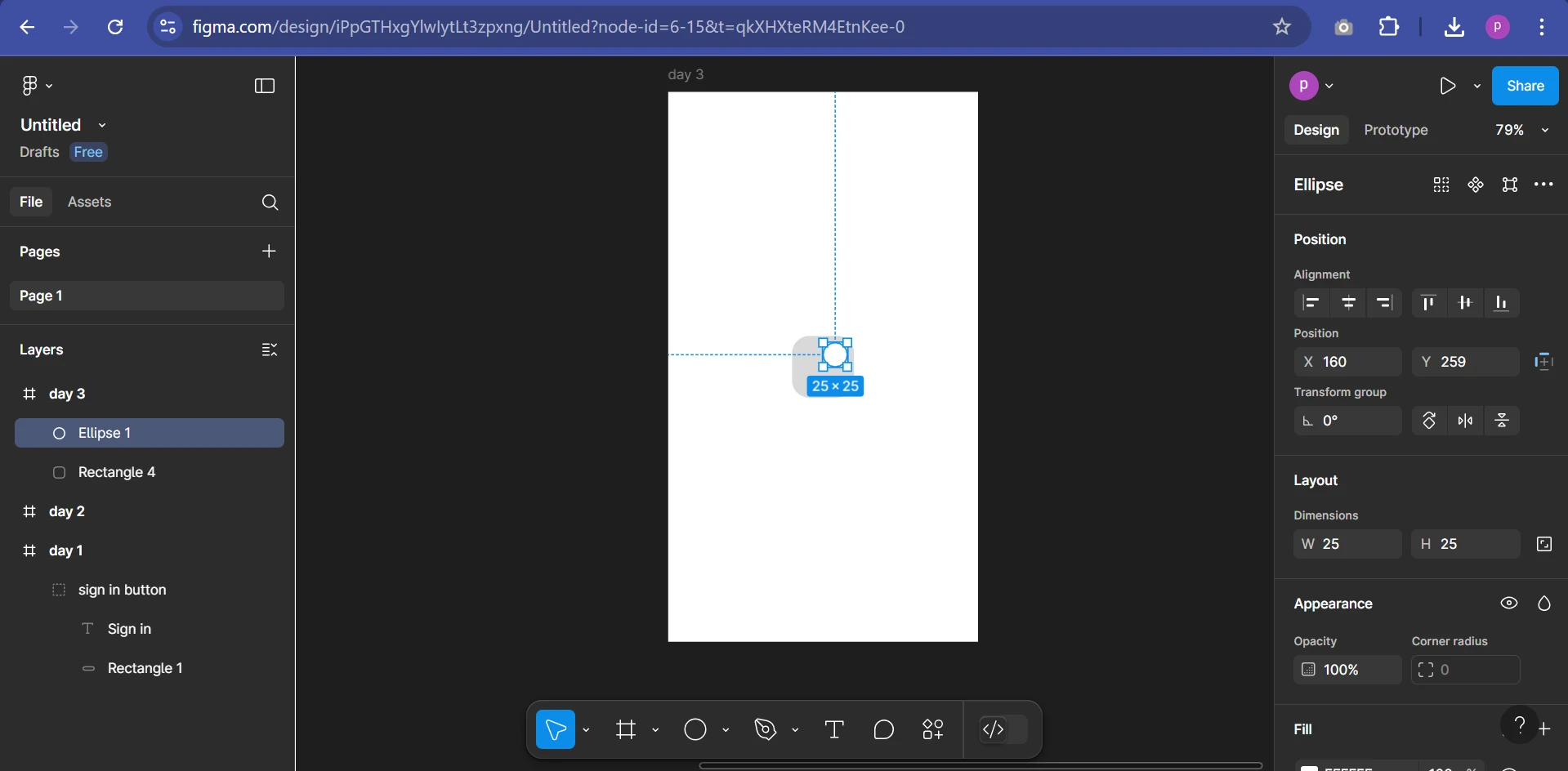The width and height of the screenshot is (1568, 771).
Task: Toggle lock aspect ratio for dimensions
Action: pos(1543,544)
